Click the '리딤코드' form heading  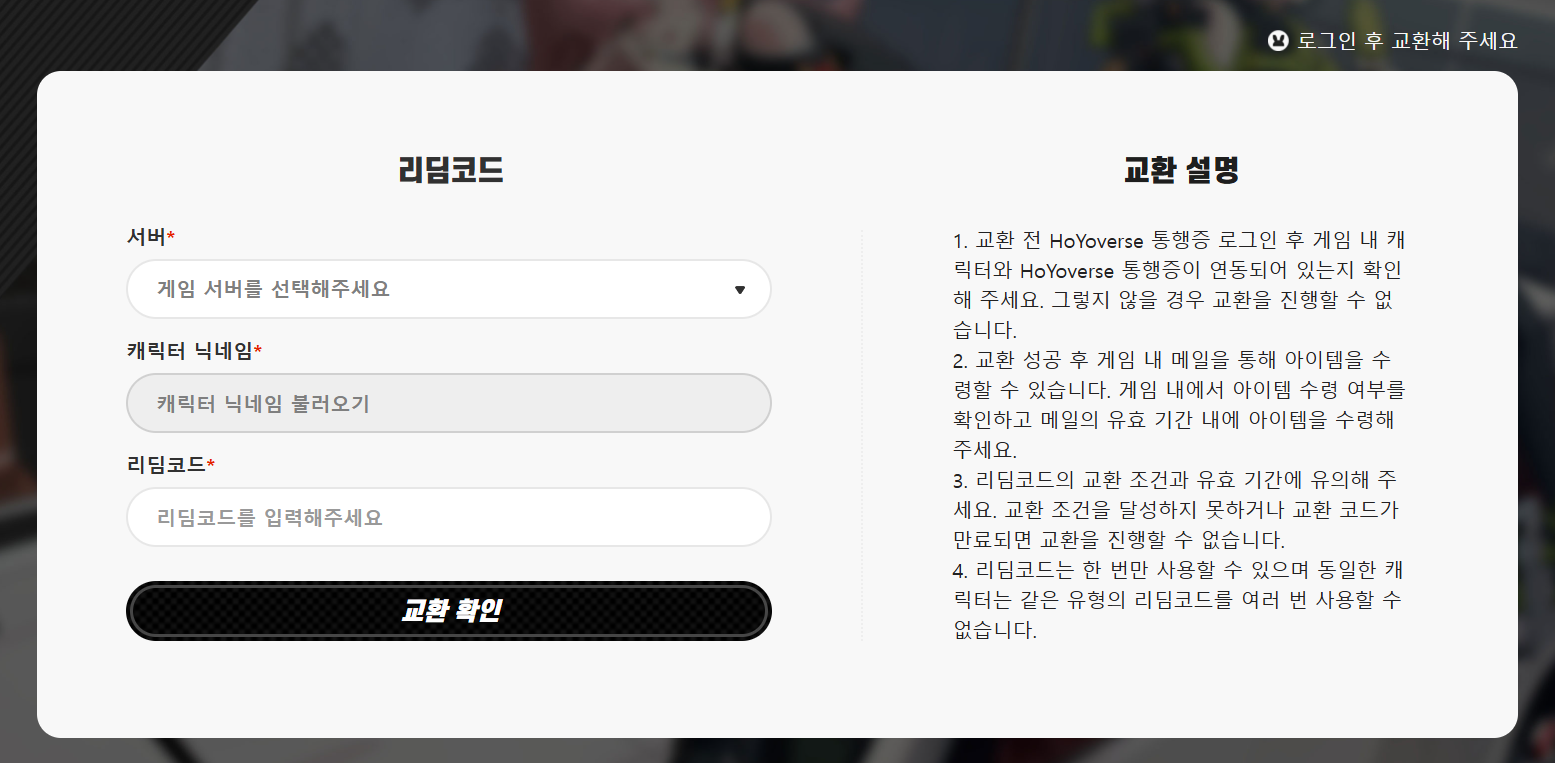451,170
